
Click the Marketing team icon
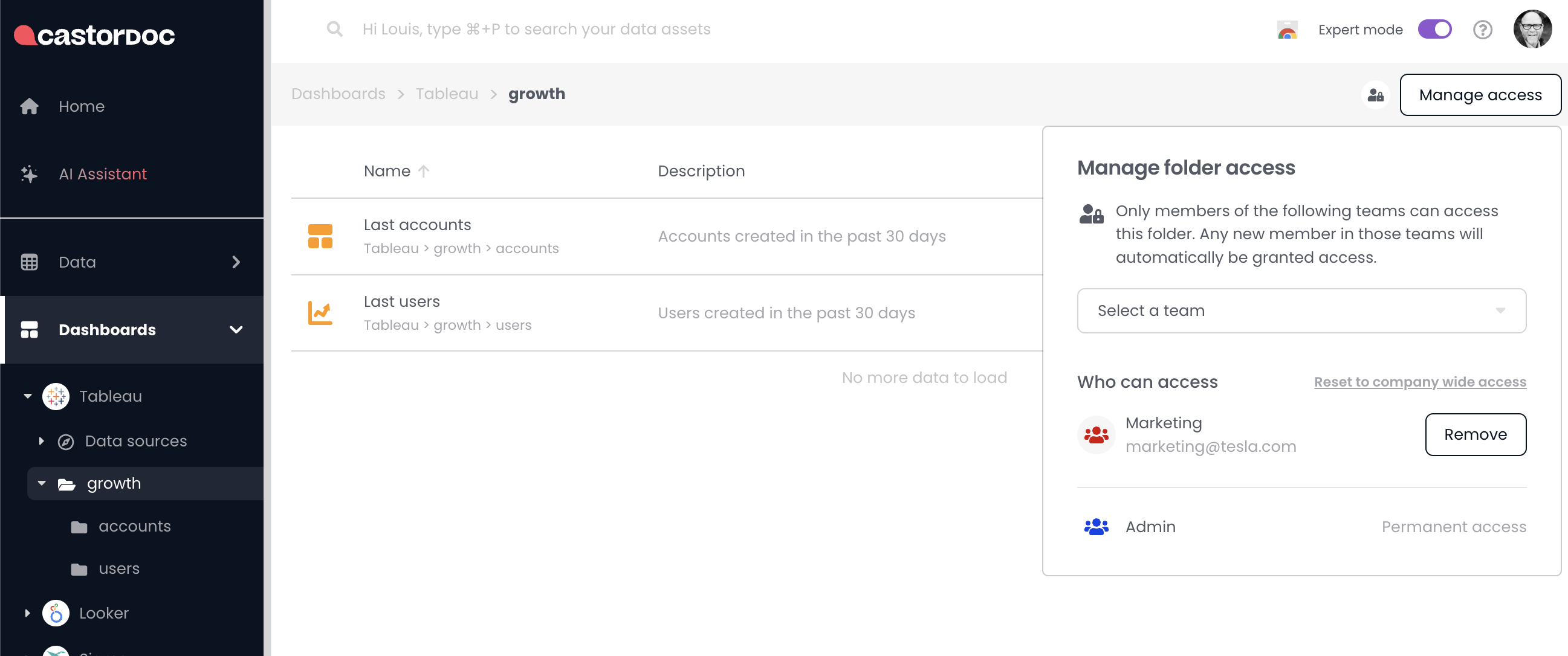point(1096,434)
